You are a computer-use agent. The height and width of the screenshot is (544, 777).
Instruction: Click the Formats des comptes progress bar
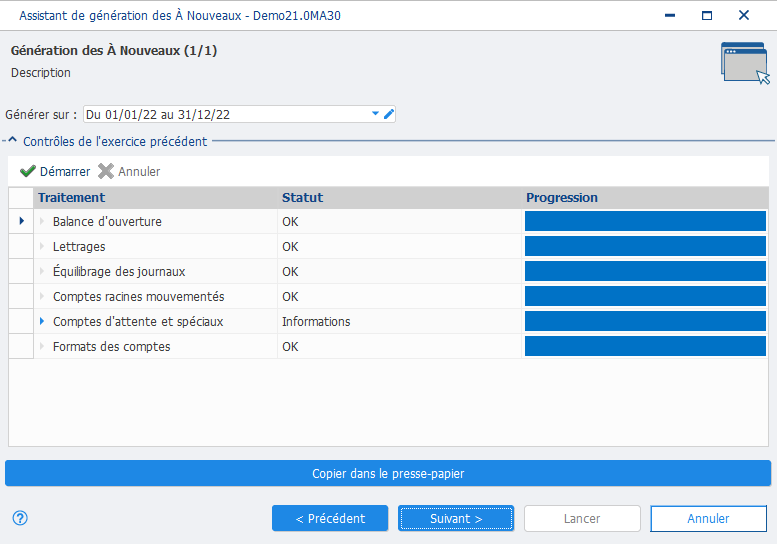[x=645, y=346]
